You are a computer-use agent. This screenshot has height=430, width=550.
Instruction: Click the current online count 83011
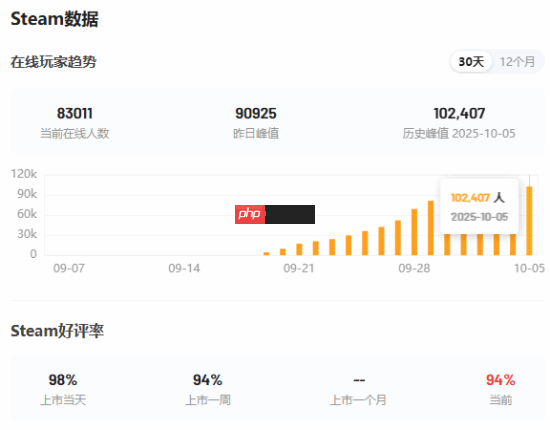[75, 113]
